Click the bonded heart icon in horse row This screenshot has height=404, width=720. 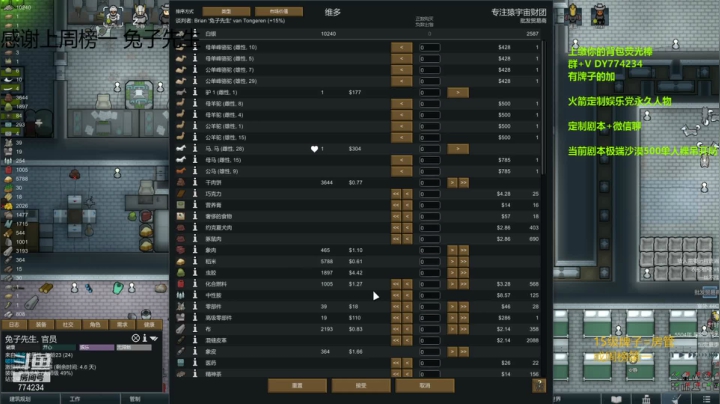pos(314,149)
